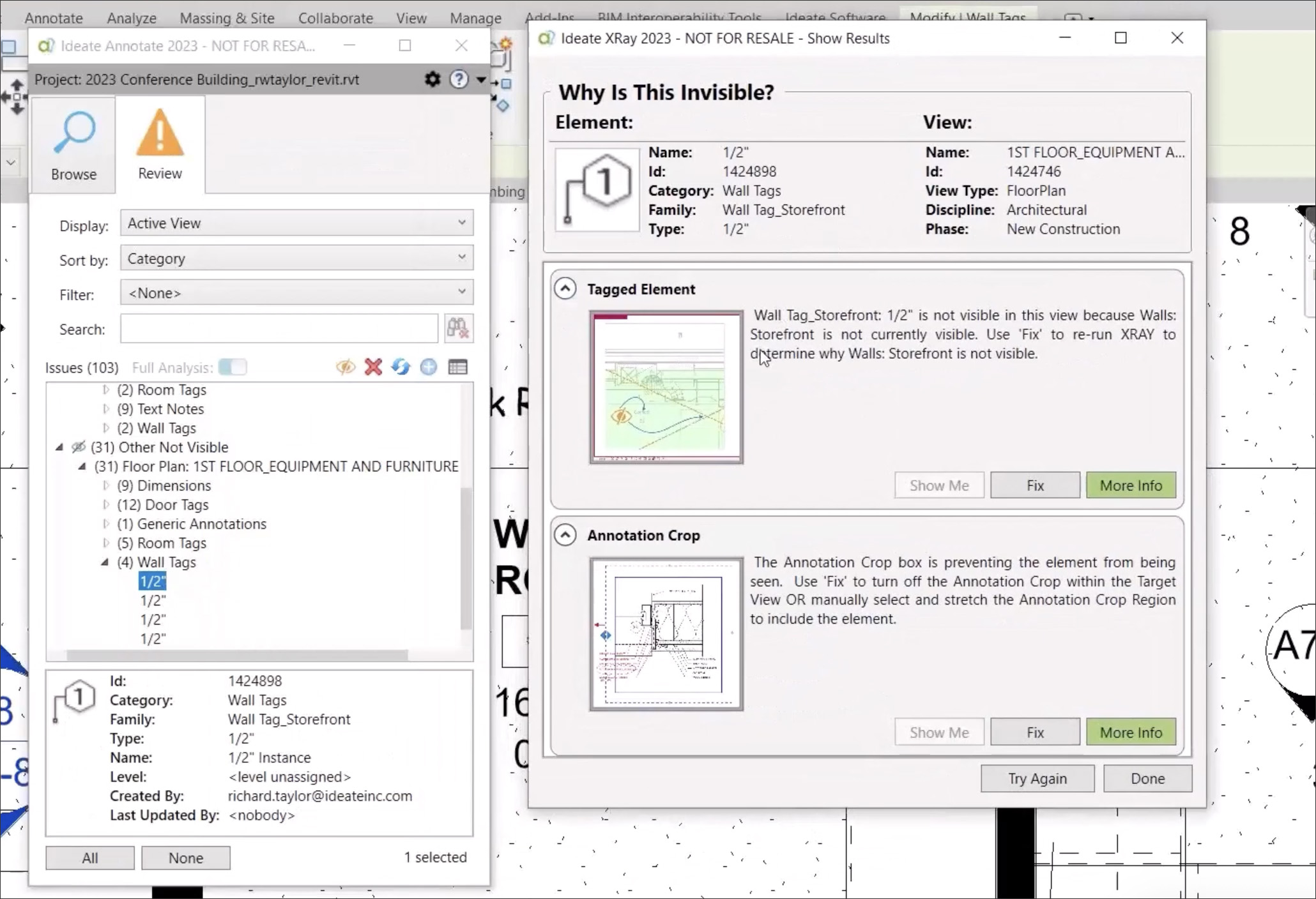
Task: Click More Info in Annotation Crop section
Action: pyautogui.click(x=1131, y=732)
